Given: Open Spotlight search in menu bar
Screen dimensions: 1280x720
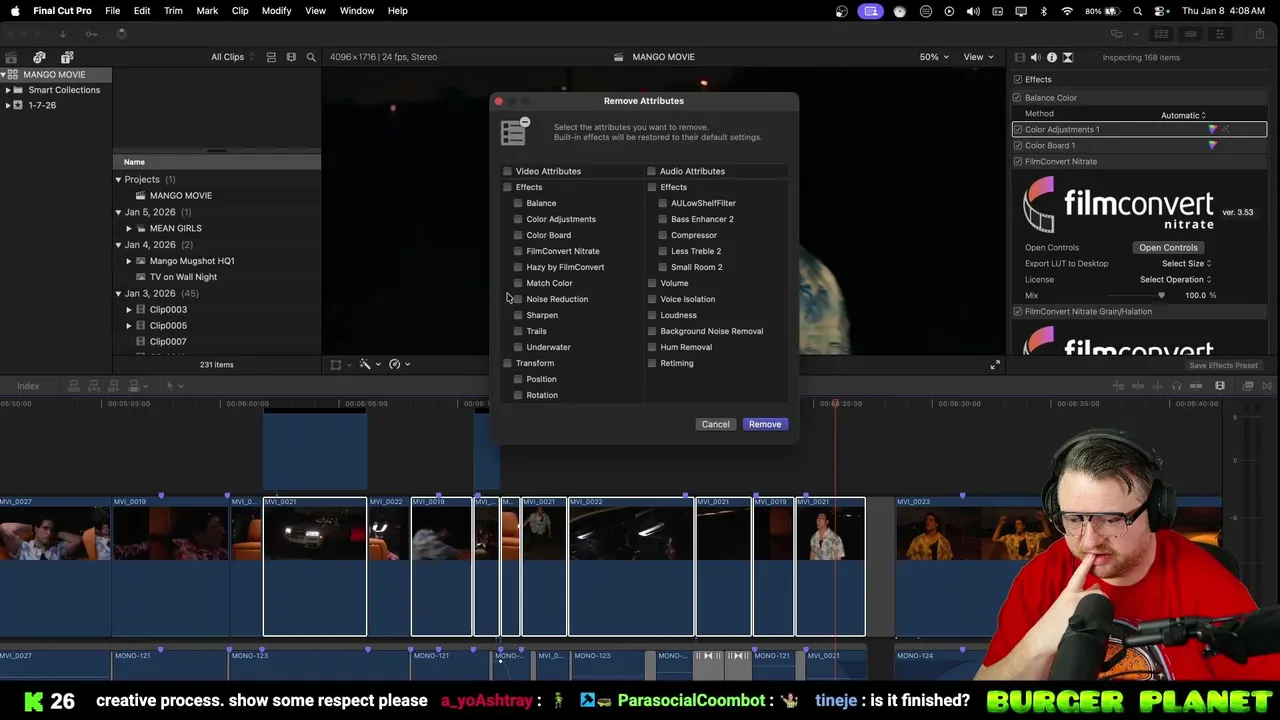Looking at the screenshot, I should point(1138,11).
